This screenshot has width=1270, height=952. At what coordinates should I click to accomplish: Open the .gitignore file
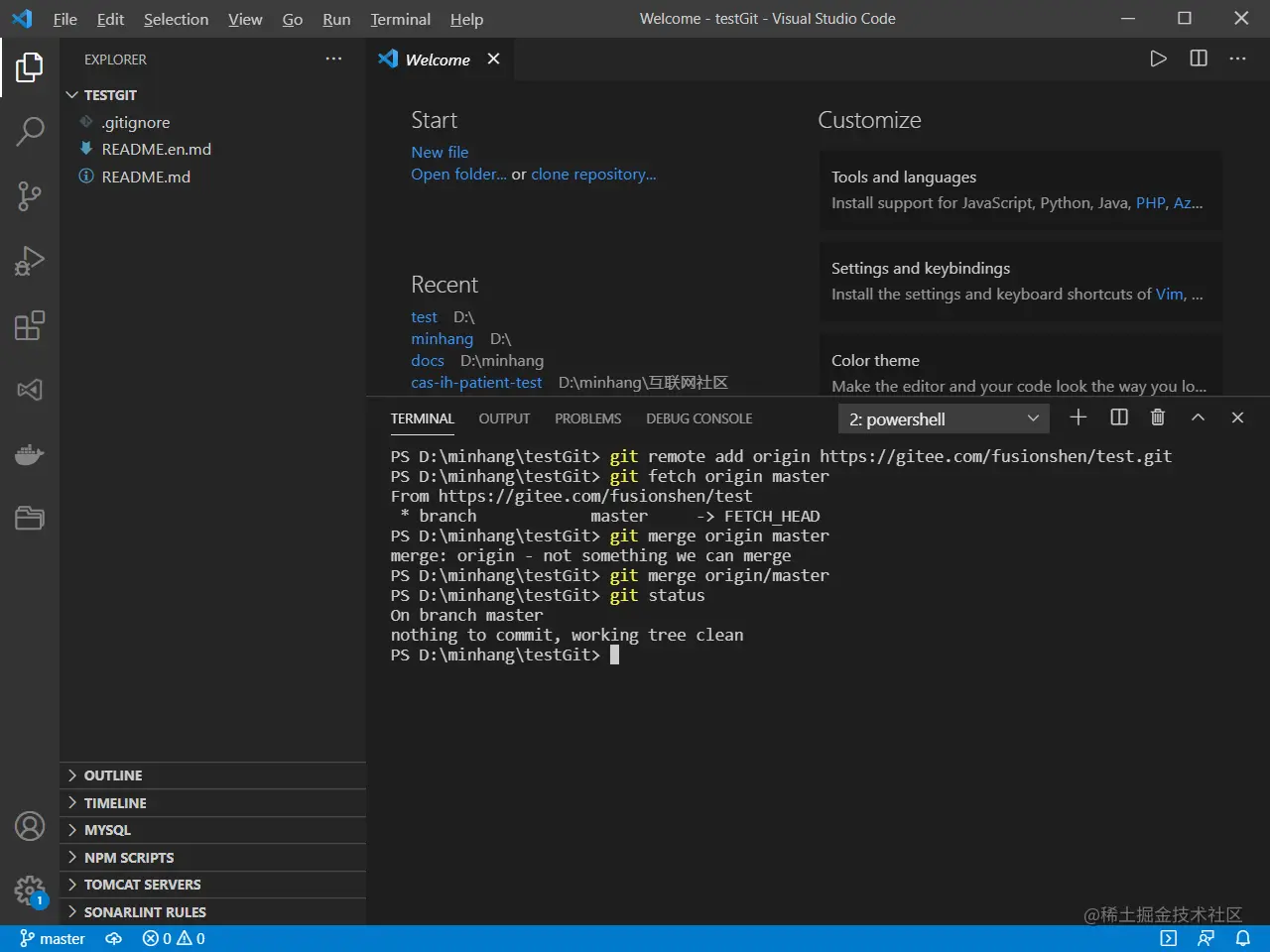212,122
